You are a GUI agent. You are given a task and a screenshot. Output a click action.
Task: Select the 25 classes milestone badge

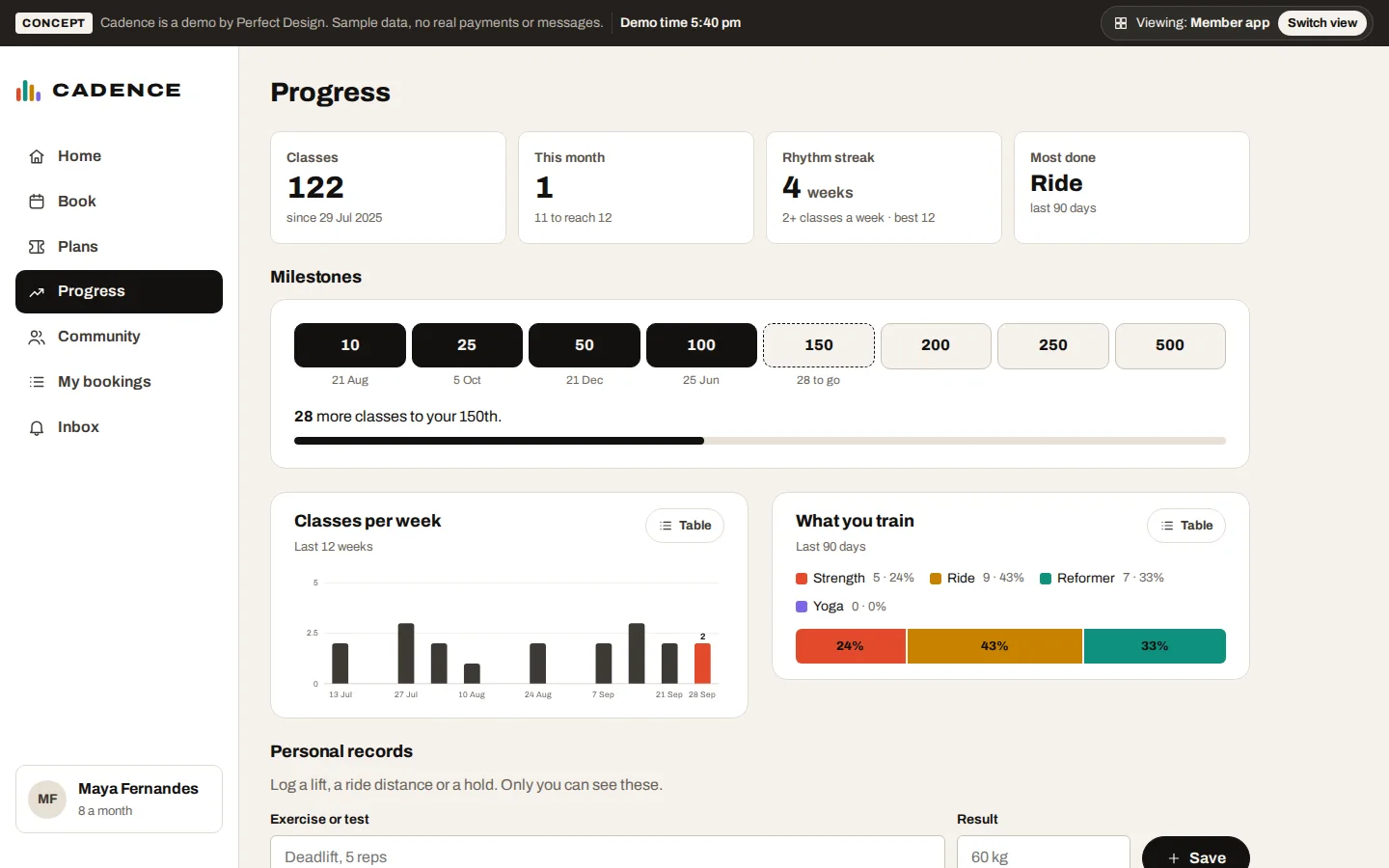pyautogui.click(x=467, y=345)
